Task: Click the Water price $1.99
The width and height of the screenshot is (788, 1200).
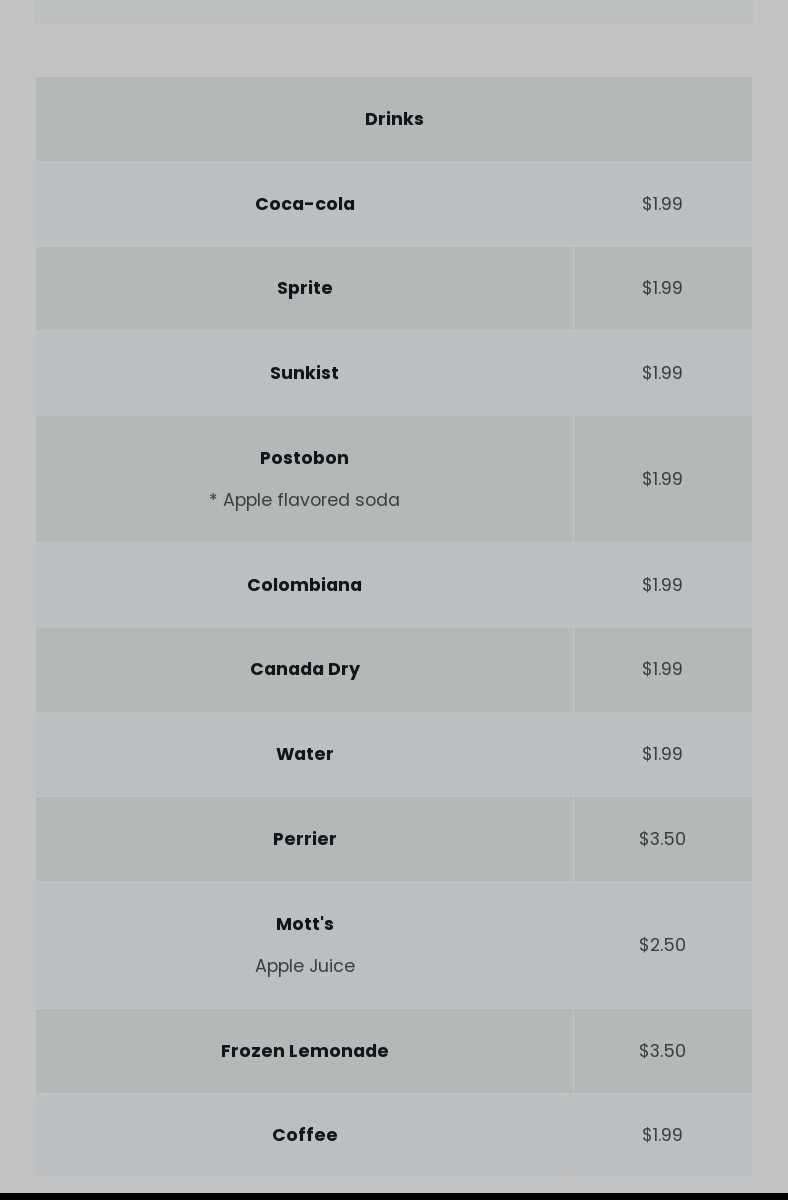Action: coord(662,754)
